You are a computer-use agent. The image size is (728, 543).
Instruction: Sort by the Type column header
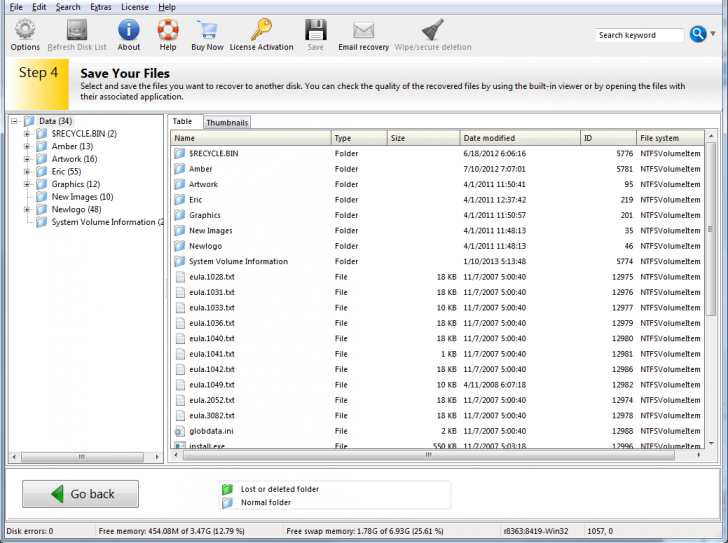(x=359, y=138)
